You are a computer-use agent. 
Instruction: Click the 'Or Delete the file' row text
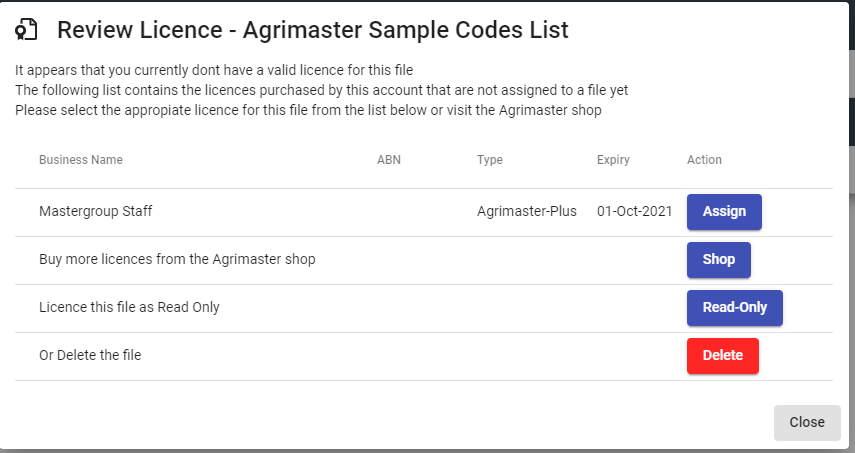click(90, 355)
